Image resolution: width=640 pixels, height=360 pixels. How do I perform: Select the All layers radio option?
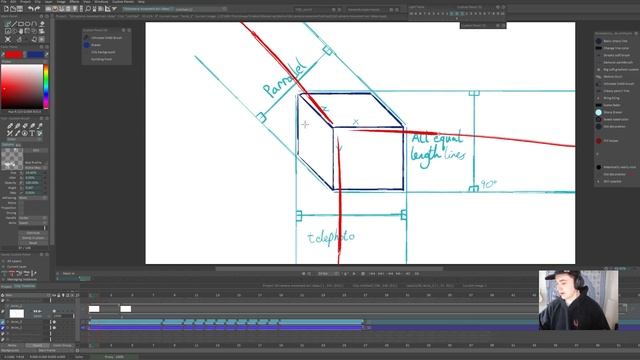pyautogui.click(x=3, y=261)
